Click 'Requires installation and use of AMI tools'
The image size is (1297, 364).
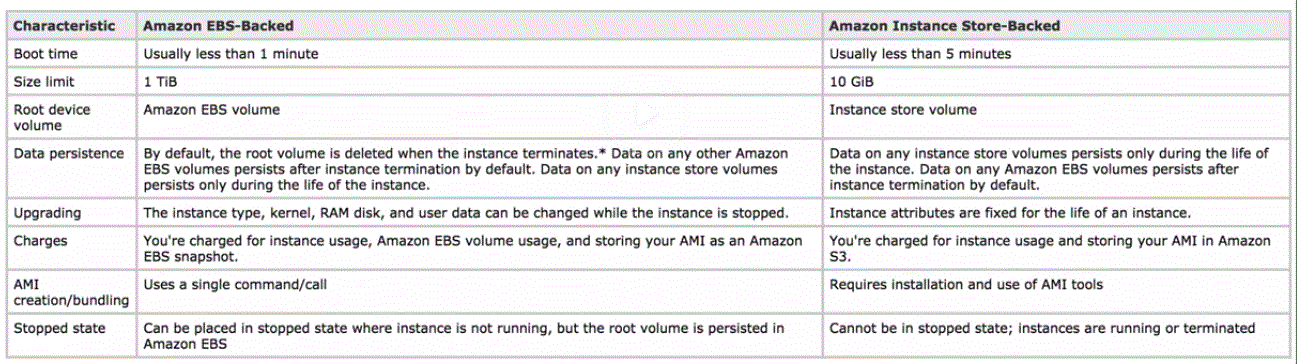click(966, 285)
